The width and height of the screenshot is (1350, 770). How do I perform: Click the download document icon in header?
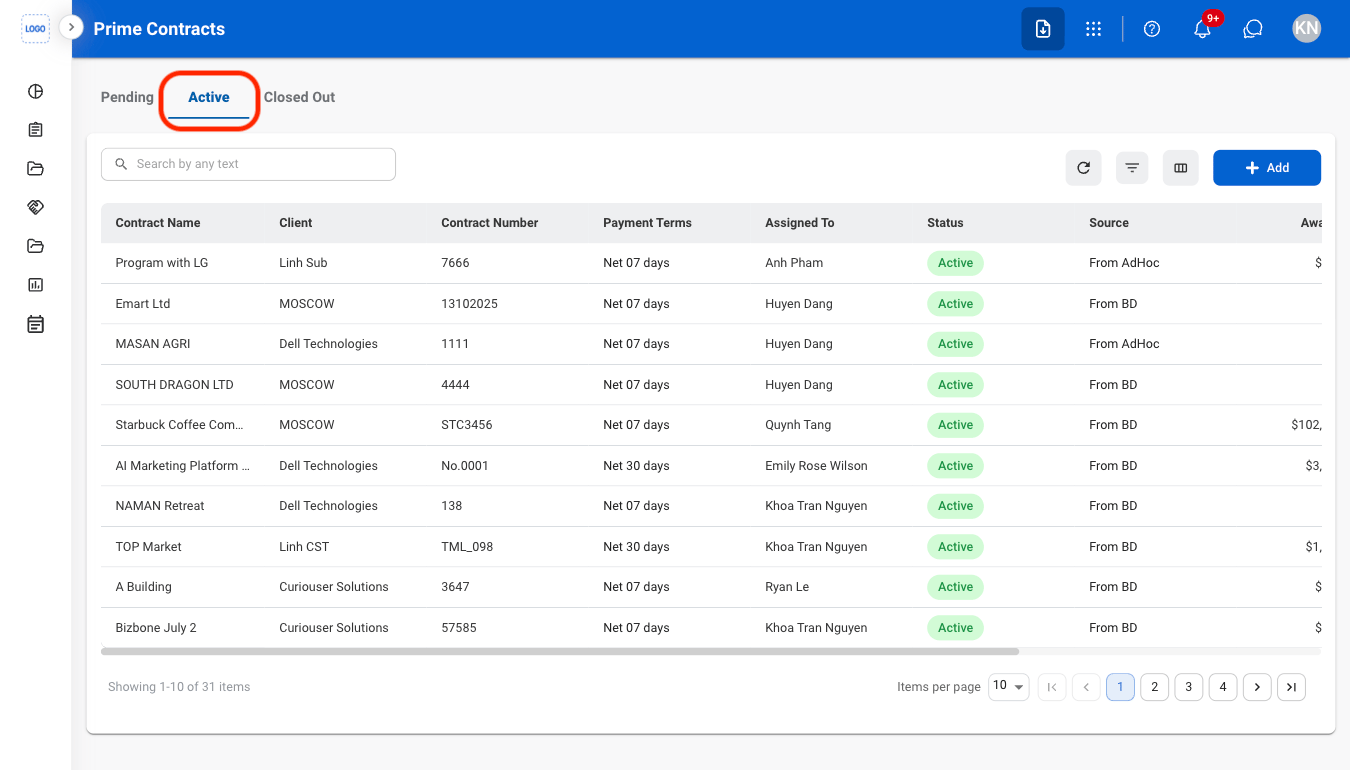click(1043, 29)
